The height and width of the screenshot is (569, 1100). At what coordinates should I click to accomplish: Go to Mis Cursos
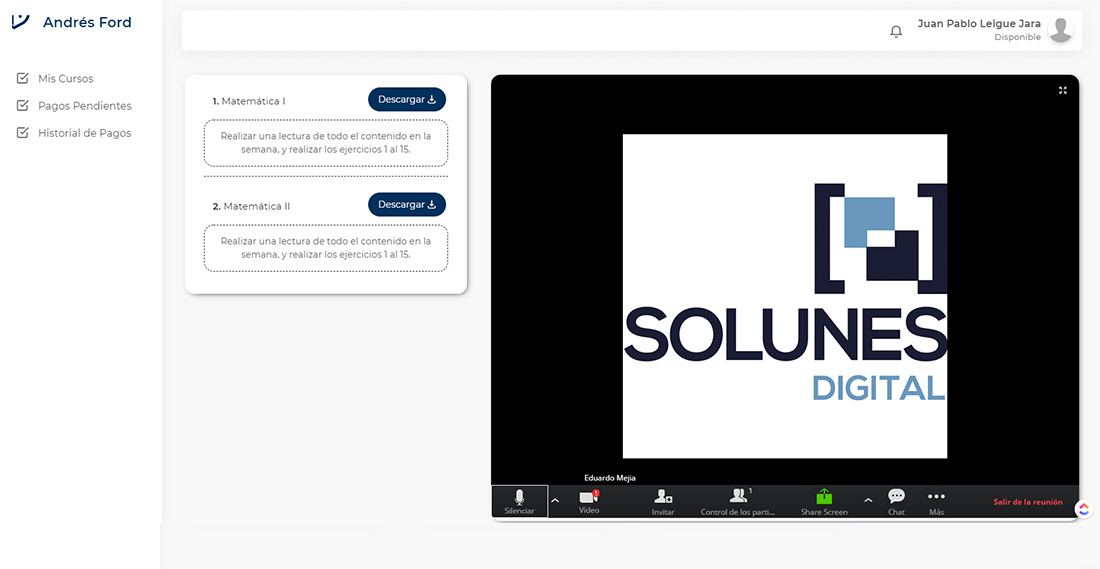[x=65, y=79]
